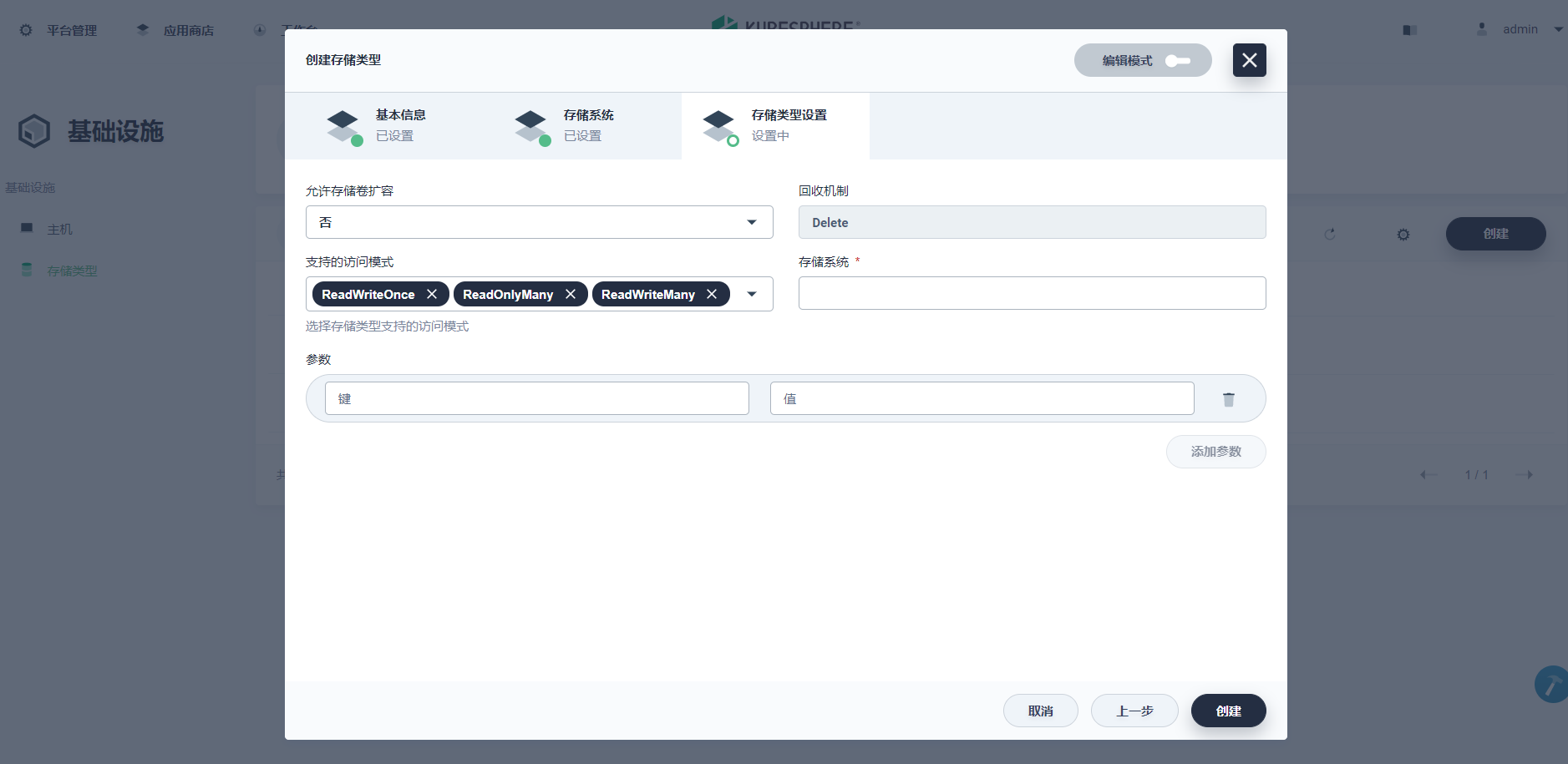Viewport: 1568px width, 764px height.
Task: Click the admin user avatar icon
Action: tap(1482, 29)
